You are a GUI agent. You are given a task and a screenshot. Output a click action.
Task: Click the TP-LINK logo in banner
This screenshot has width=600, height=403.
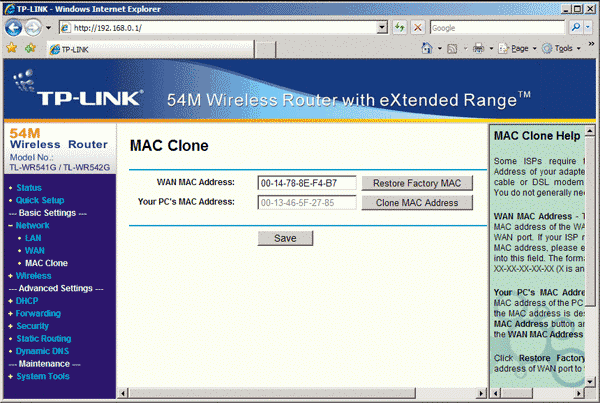point(78,89)
